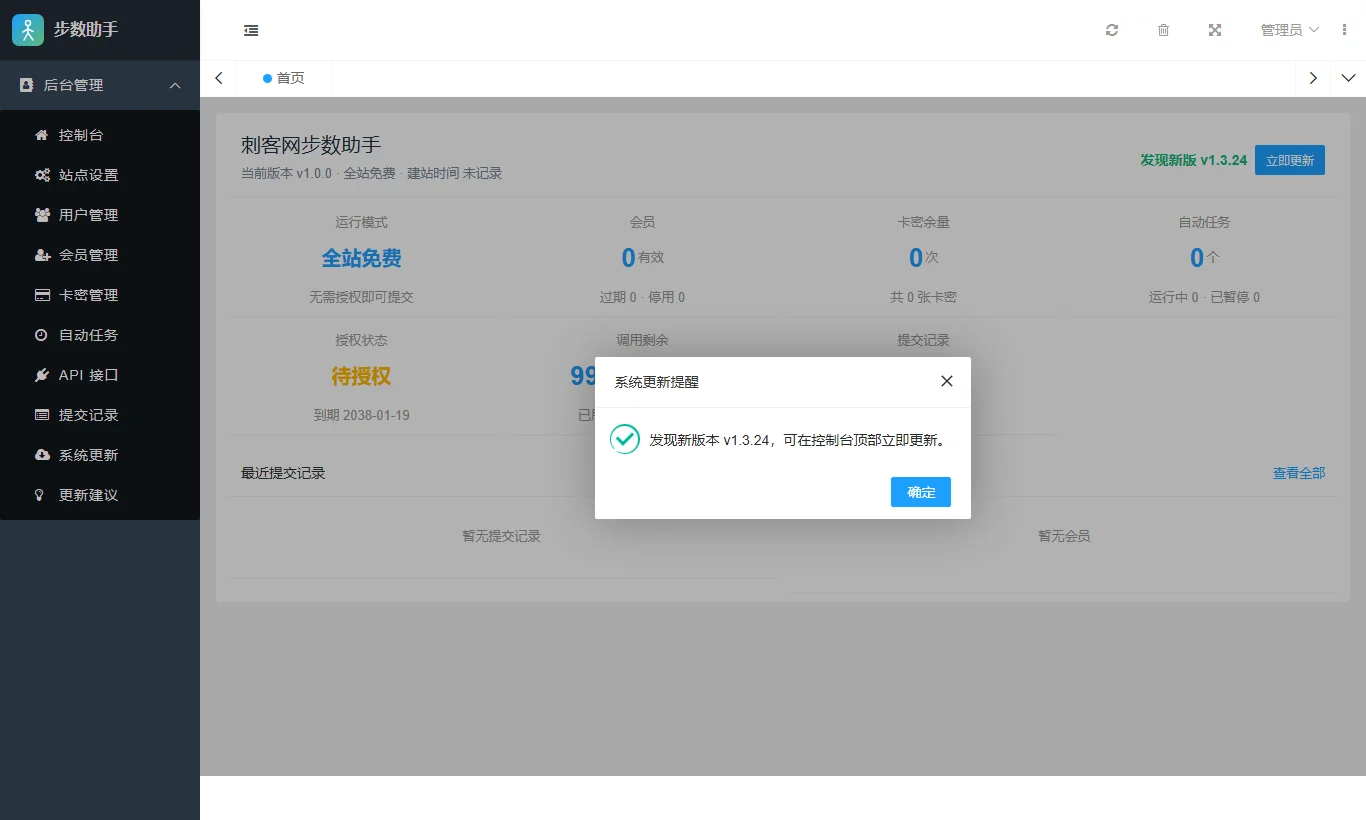The height and width of the screenshot is (820, 1366).
Task: Click the 最近提交记录 section title
Action: coord(283,473)
